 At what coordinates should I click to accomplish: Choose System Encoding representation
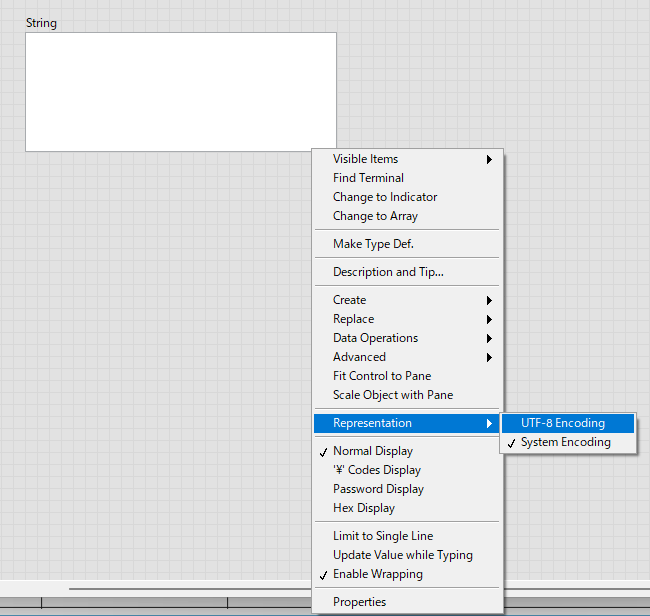pos(568,442)
